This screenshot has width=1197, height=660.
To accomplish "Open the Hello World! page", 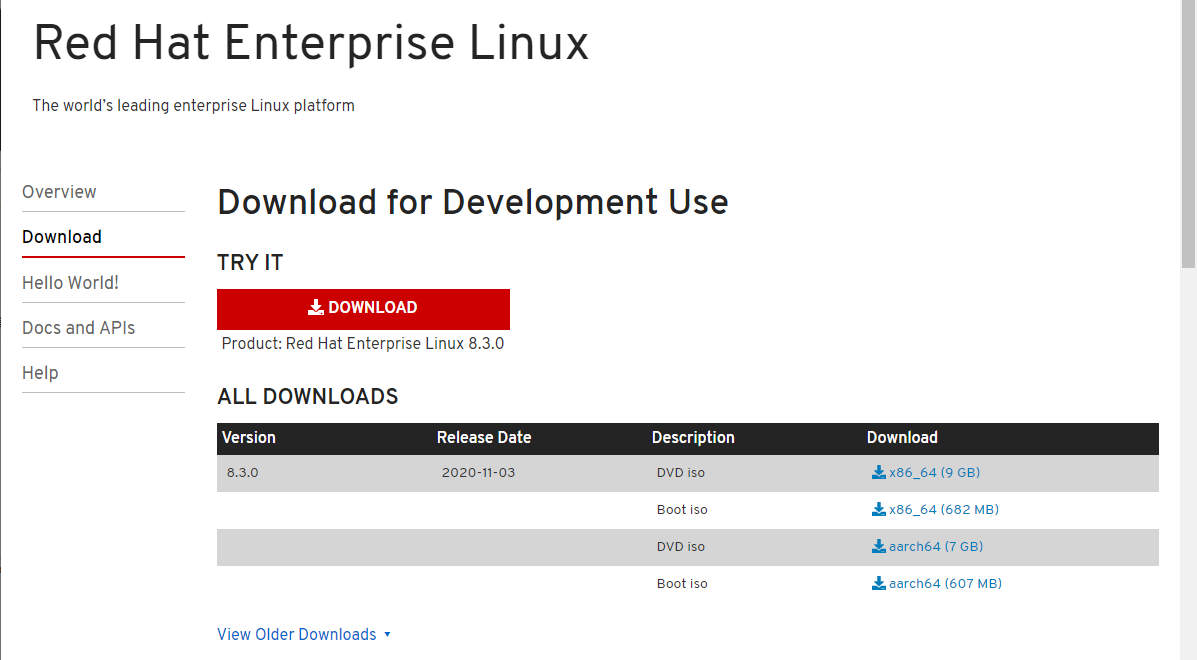I will [70, 283].
